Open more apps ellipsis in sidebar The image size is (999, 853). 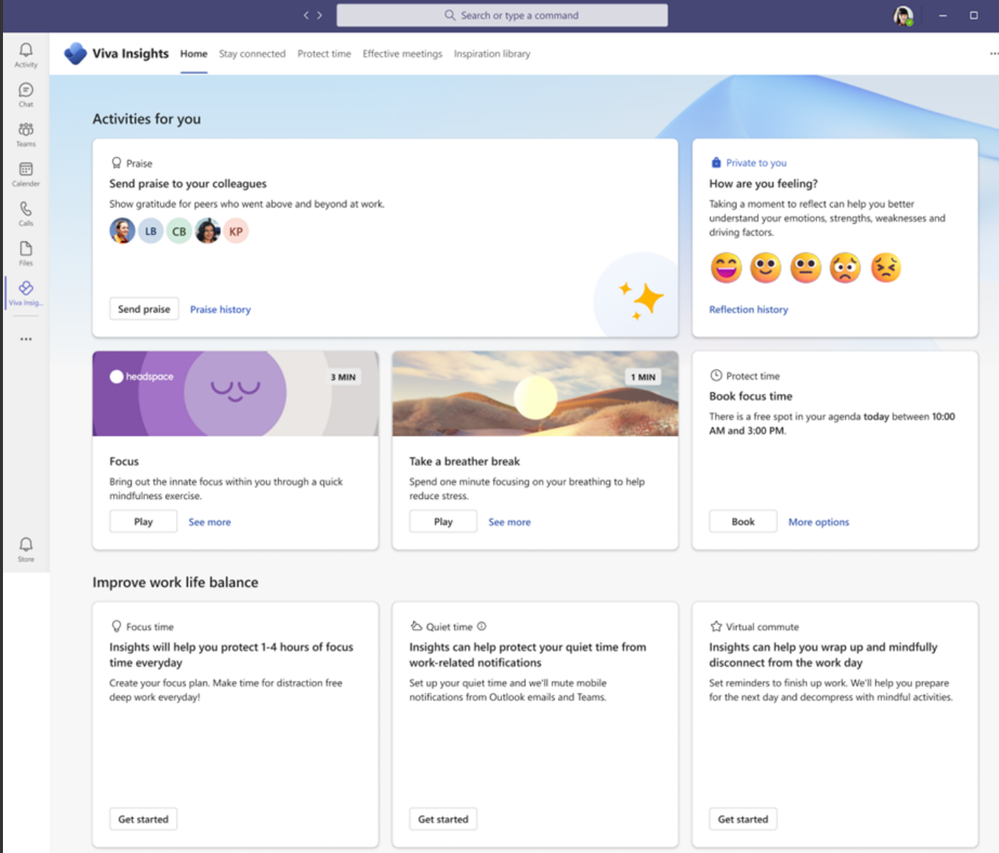coord(25,339)
